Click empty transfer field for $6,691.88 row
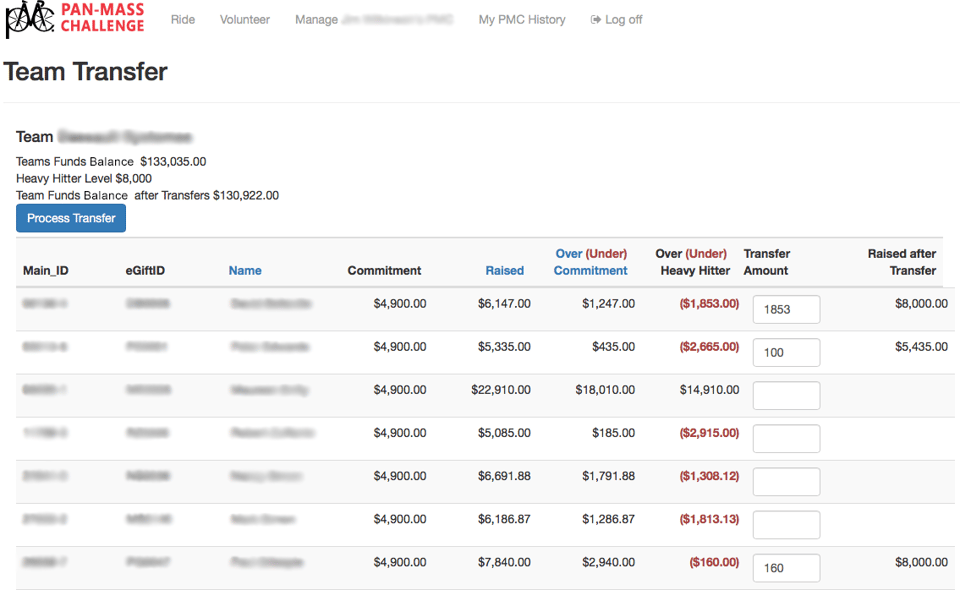 click(x=786, y=482)
